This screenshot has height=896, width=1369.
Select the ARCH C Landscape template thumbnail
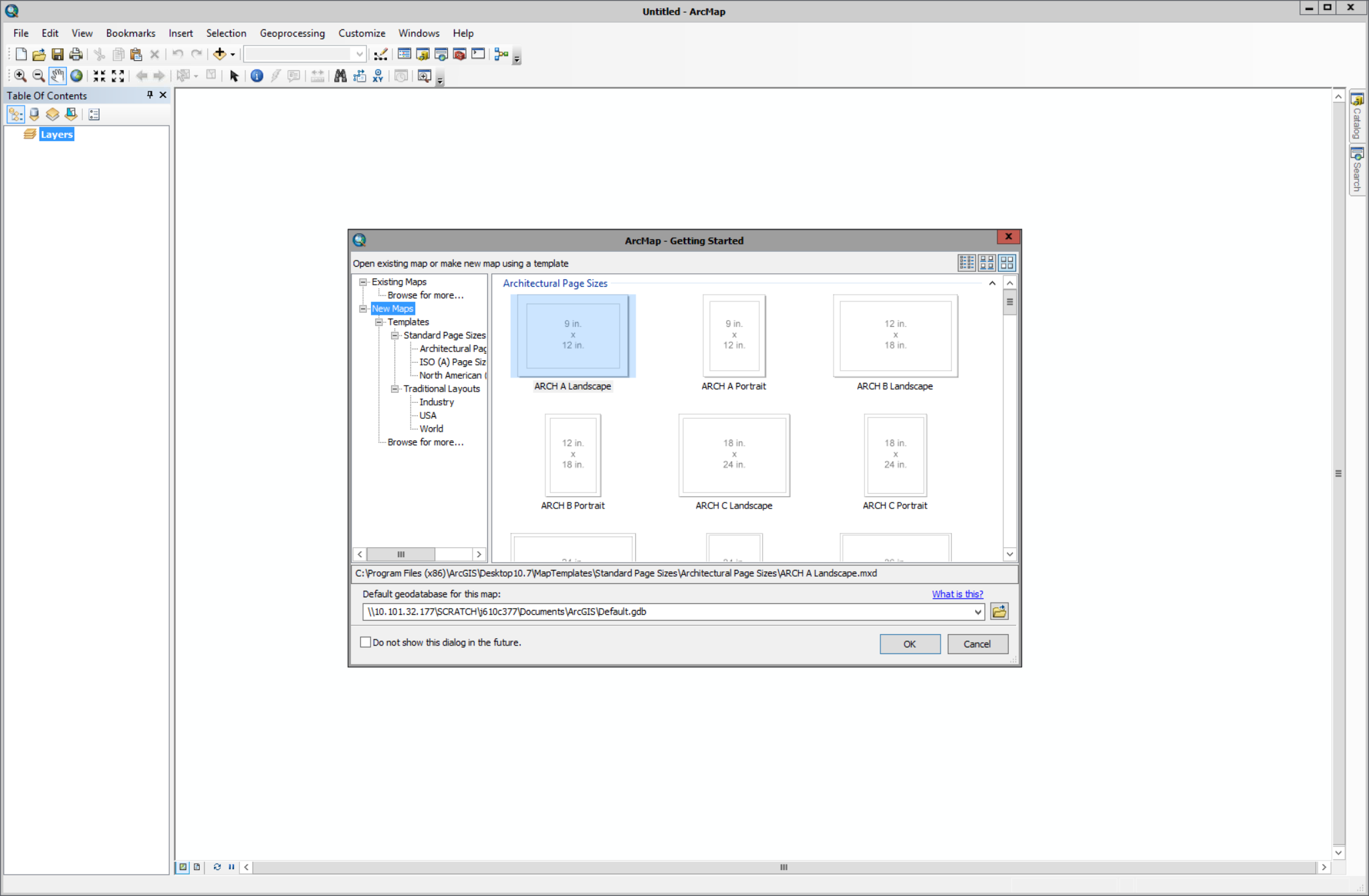734,455
